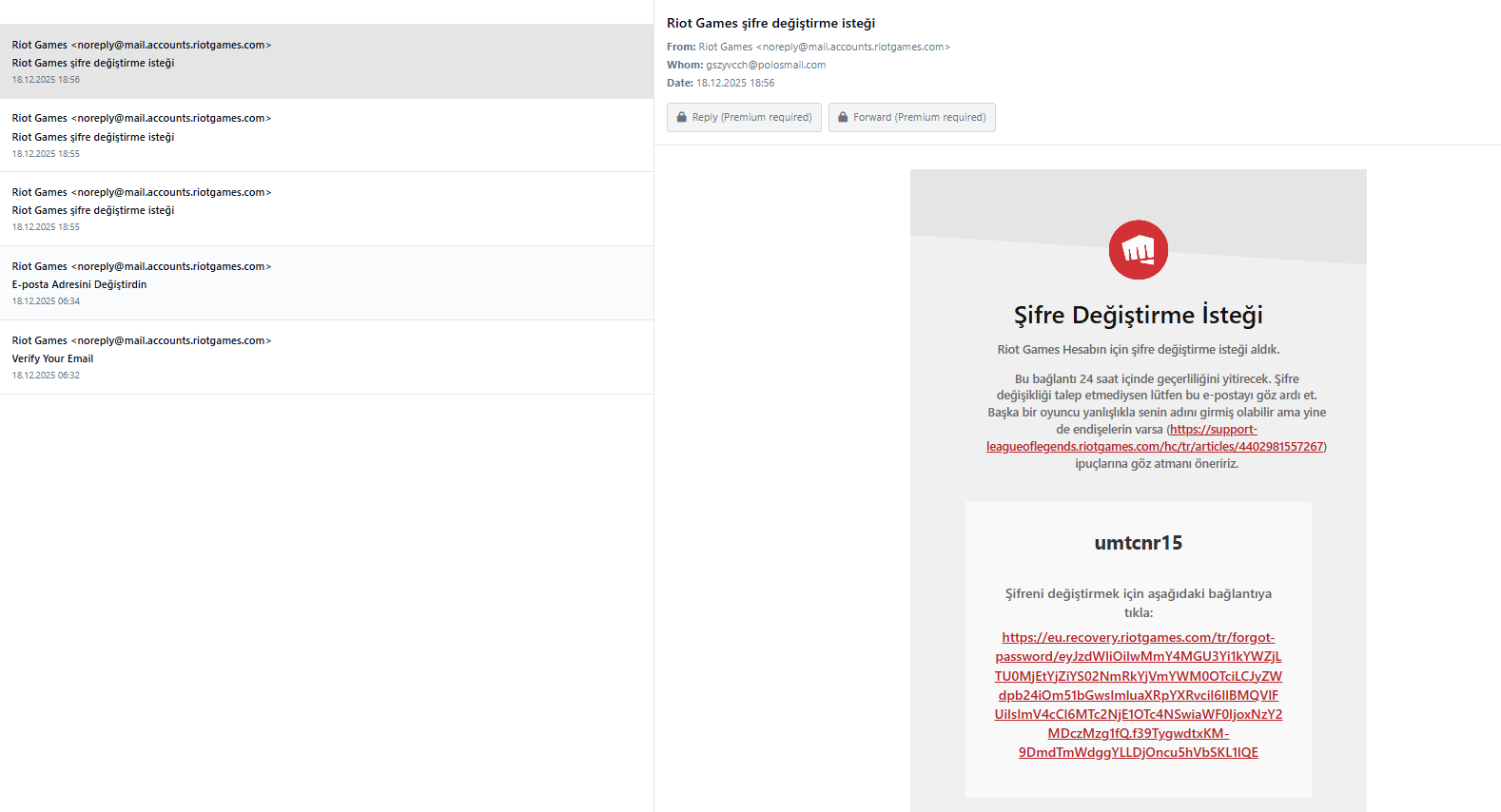Follow the eu.recovery.riotgames.com forgot-password link
This screenshot has width=1501, height=812.
point(1139,695)
